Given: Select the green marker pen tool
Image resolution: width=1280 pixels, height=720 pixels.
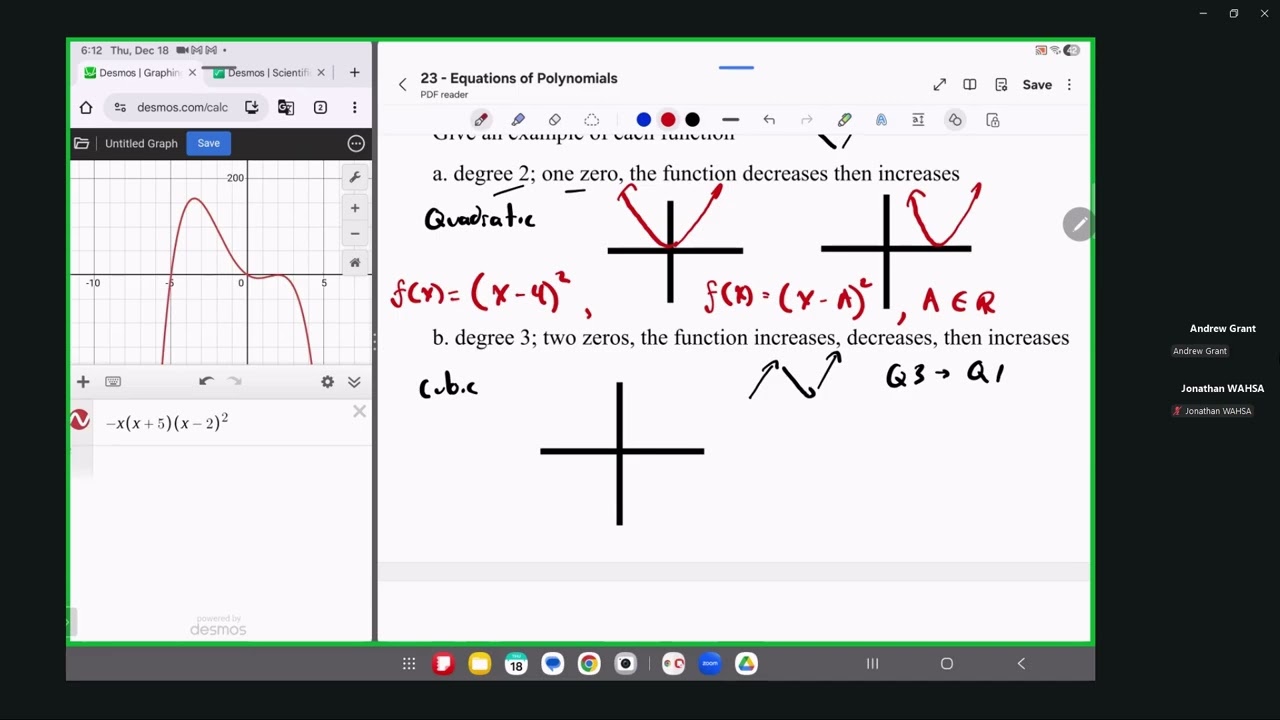Looking at the screenshot, I should pyautogui.click(x=845, y=120).
